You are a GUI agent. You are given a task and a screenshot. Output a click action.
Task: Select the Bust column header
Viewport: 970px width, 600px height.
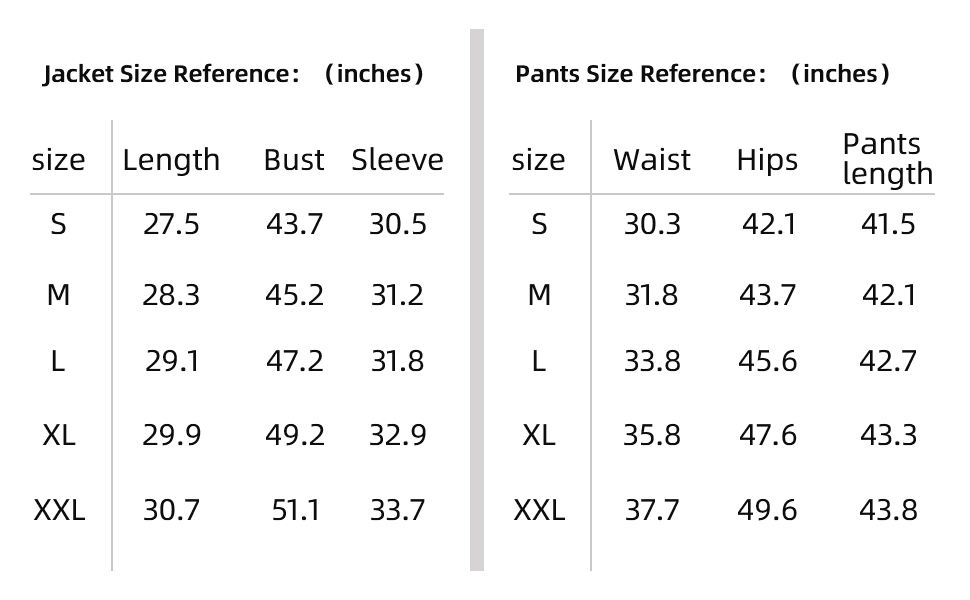[x=294, y=160]
